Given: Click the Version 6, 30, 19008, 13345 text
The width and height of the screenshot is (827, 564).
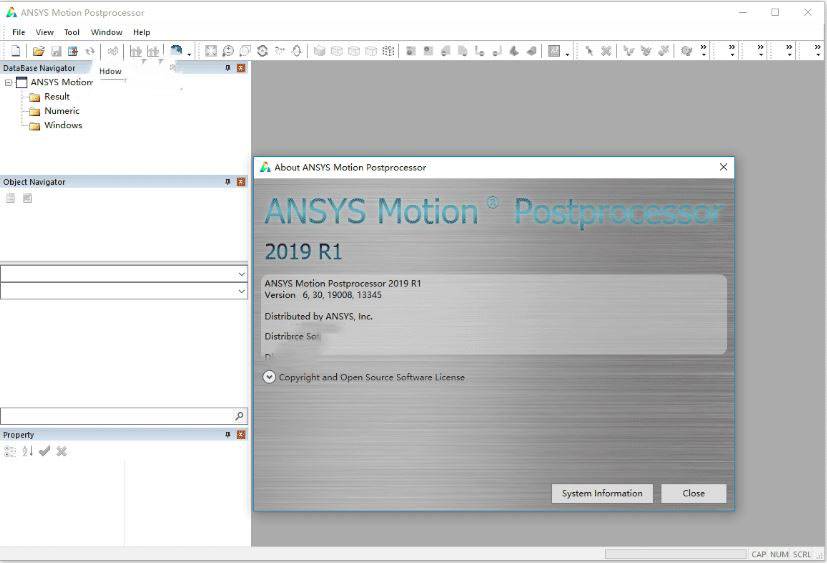Looking at the screenshot, I should [323, 295].
